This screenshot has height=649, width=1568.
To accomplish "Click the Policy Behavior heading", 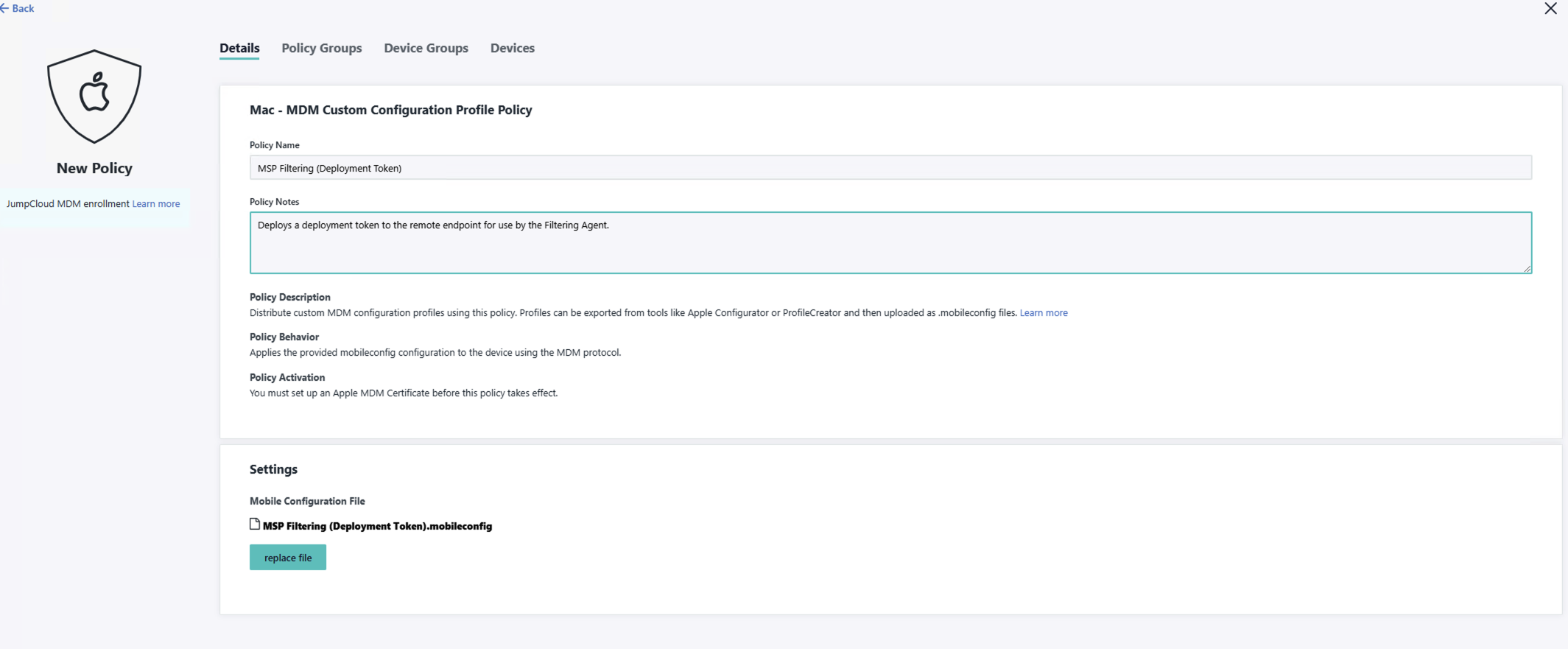I will (x=284, y=337).
